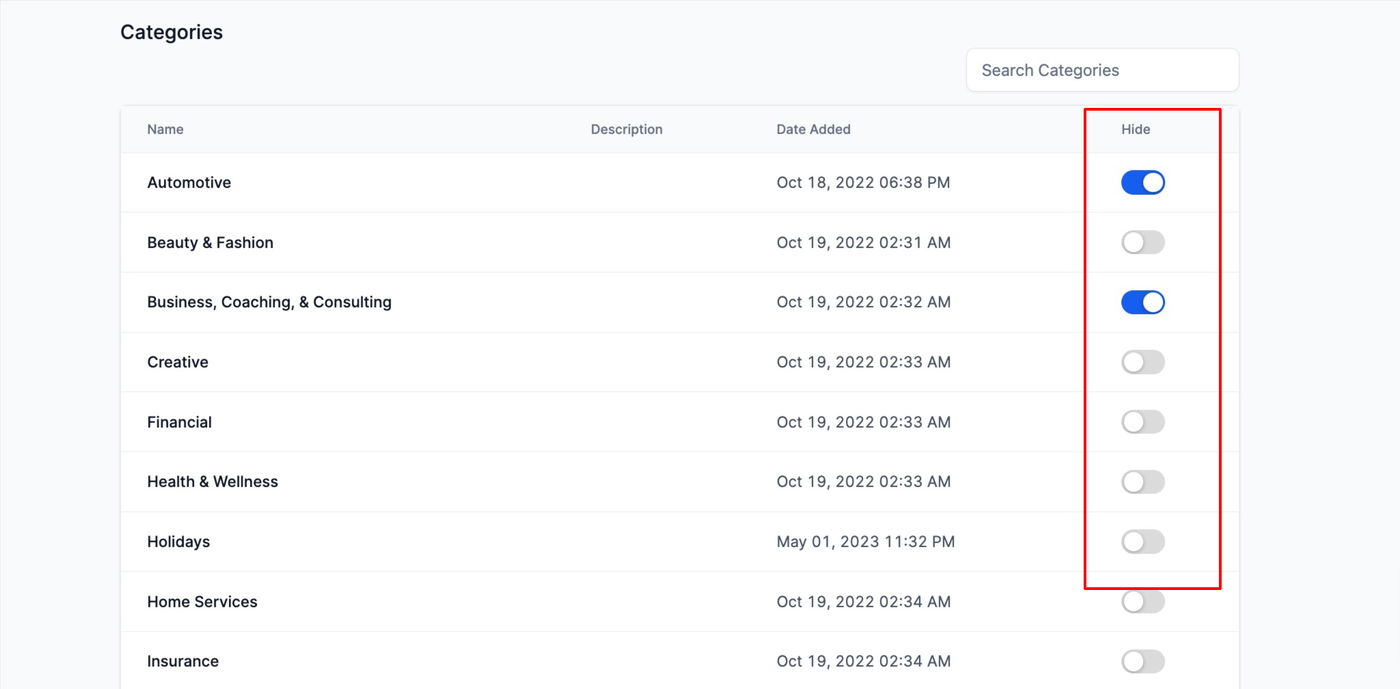The width and height of the screenshot is (1400, 689).
Task: Click the Search Categories field
Action: (1102, 70)
